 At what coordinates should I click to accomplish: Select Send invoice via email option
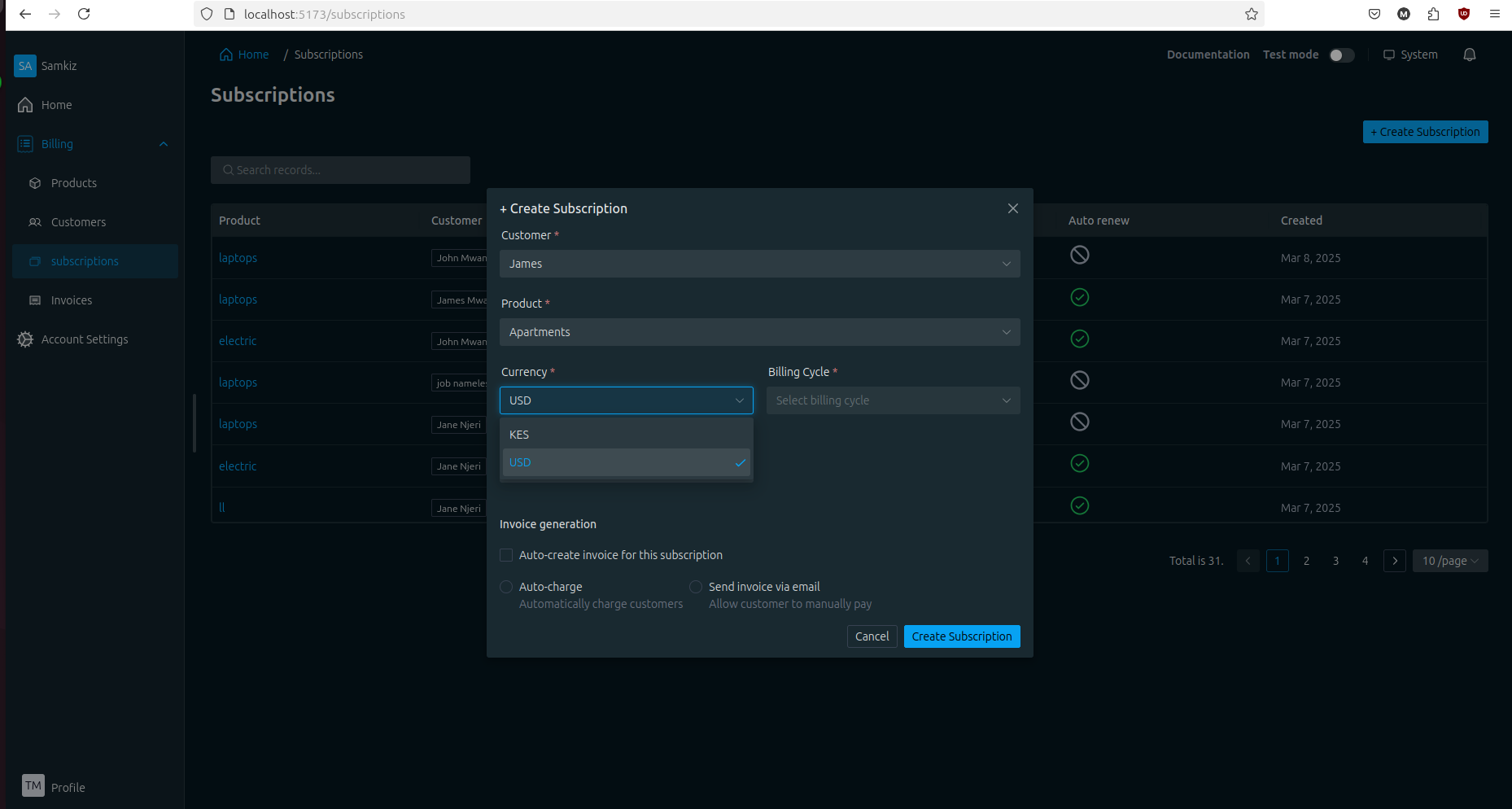(696, 587)
